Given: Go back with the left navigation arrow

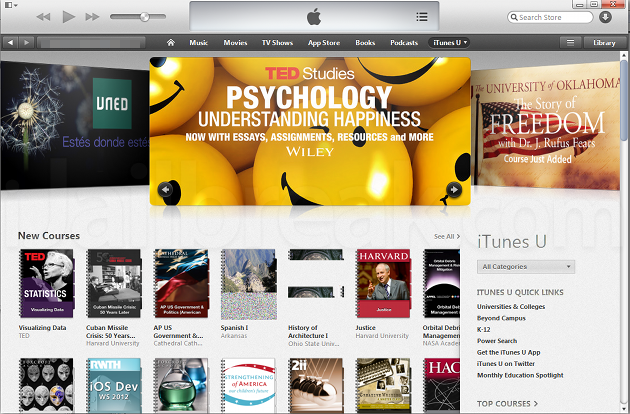Looking at the screenshot, I should pos(10,42).
